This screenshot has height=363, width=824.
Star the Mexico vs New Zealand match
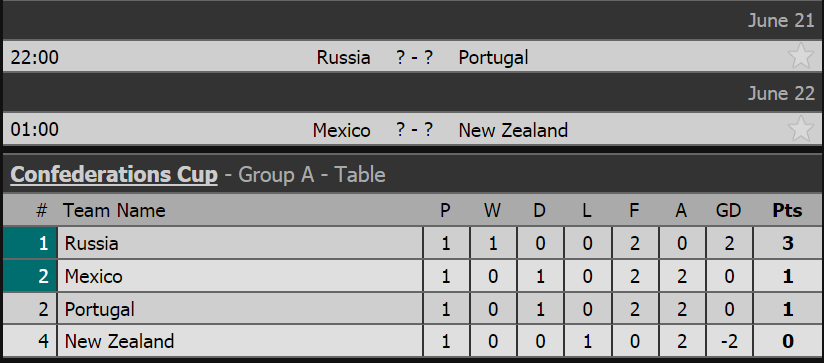pyautogui.click(x=801, y=128)
